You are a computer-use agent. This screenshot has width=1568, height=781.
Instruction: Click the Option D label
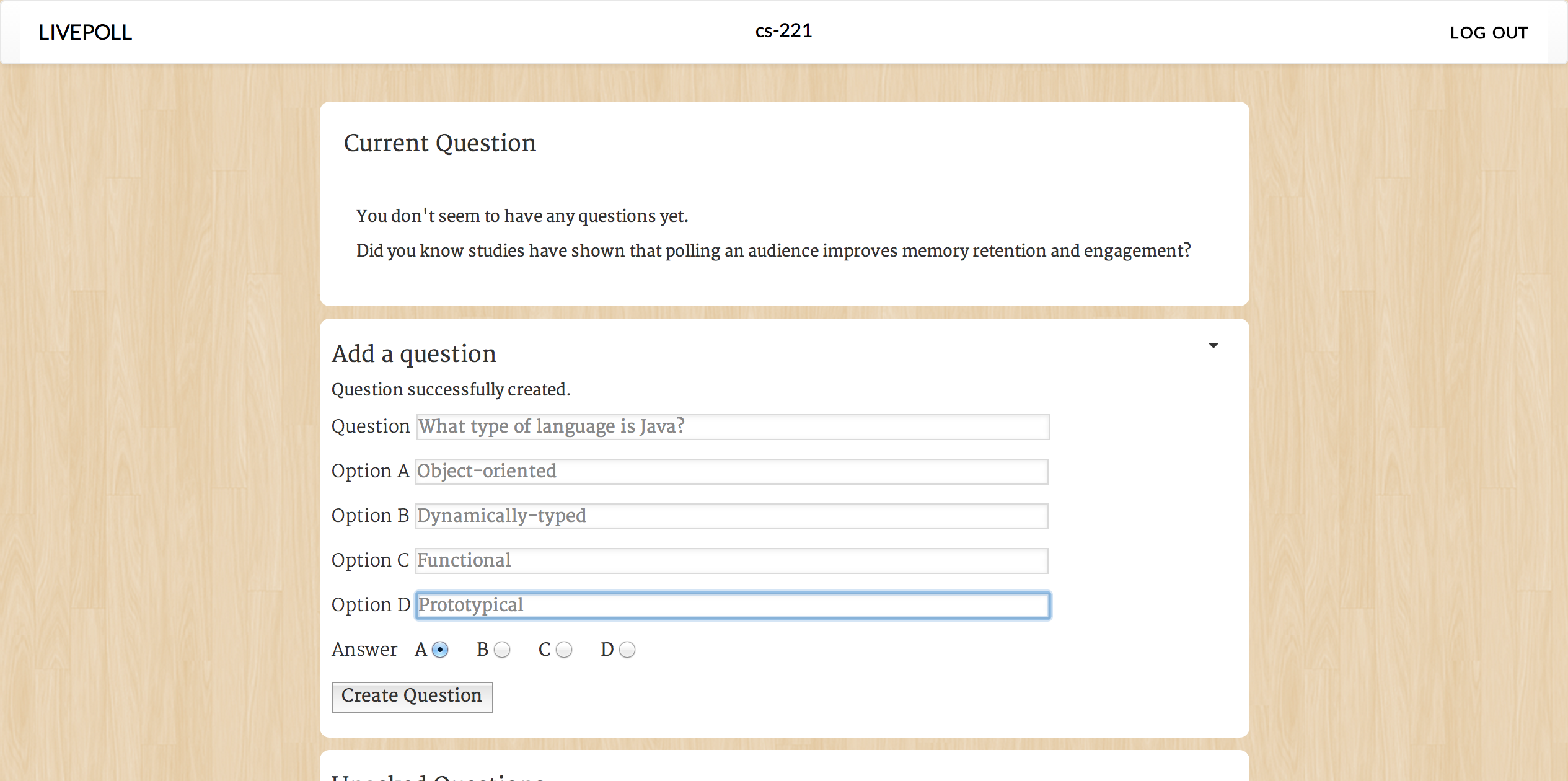click(371, 605)
